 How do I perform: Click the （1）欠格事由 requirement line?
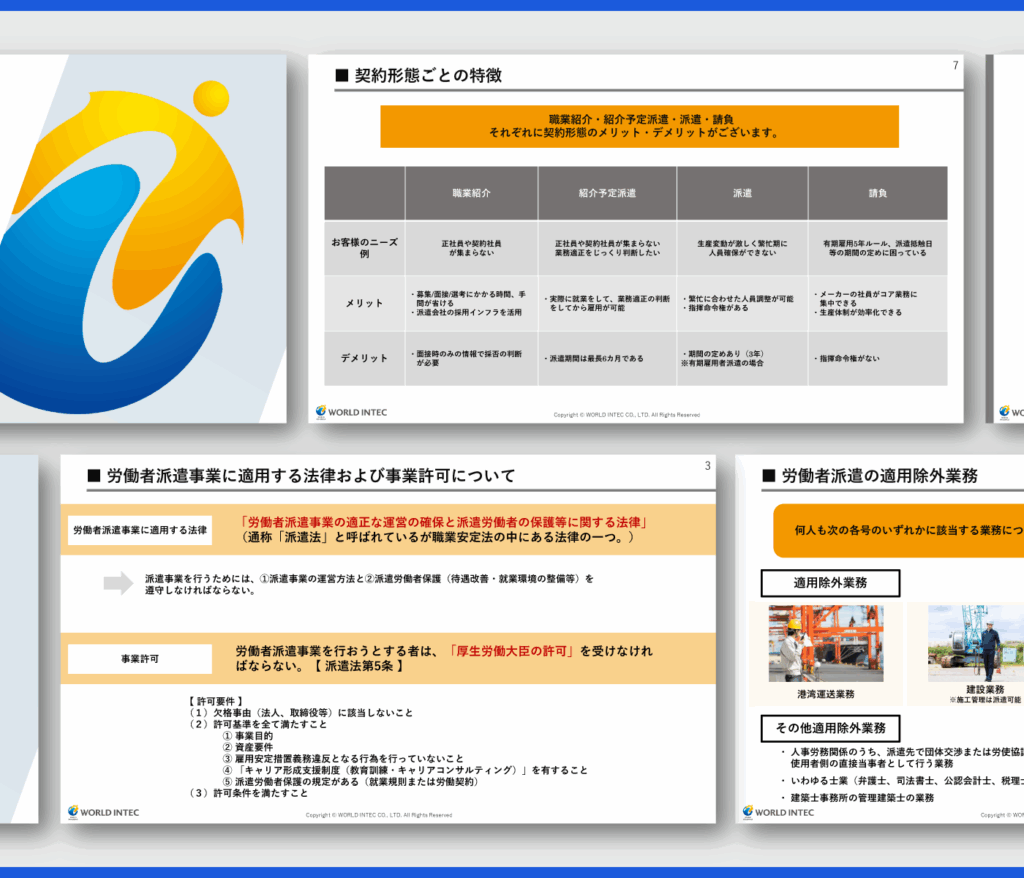click(300, 713)
